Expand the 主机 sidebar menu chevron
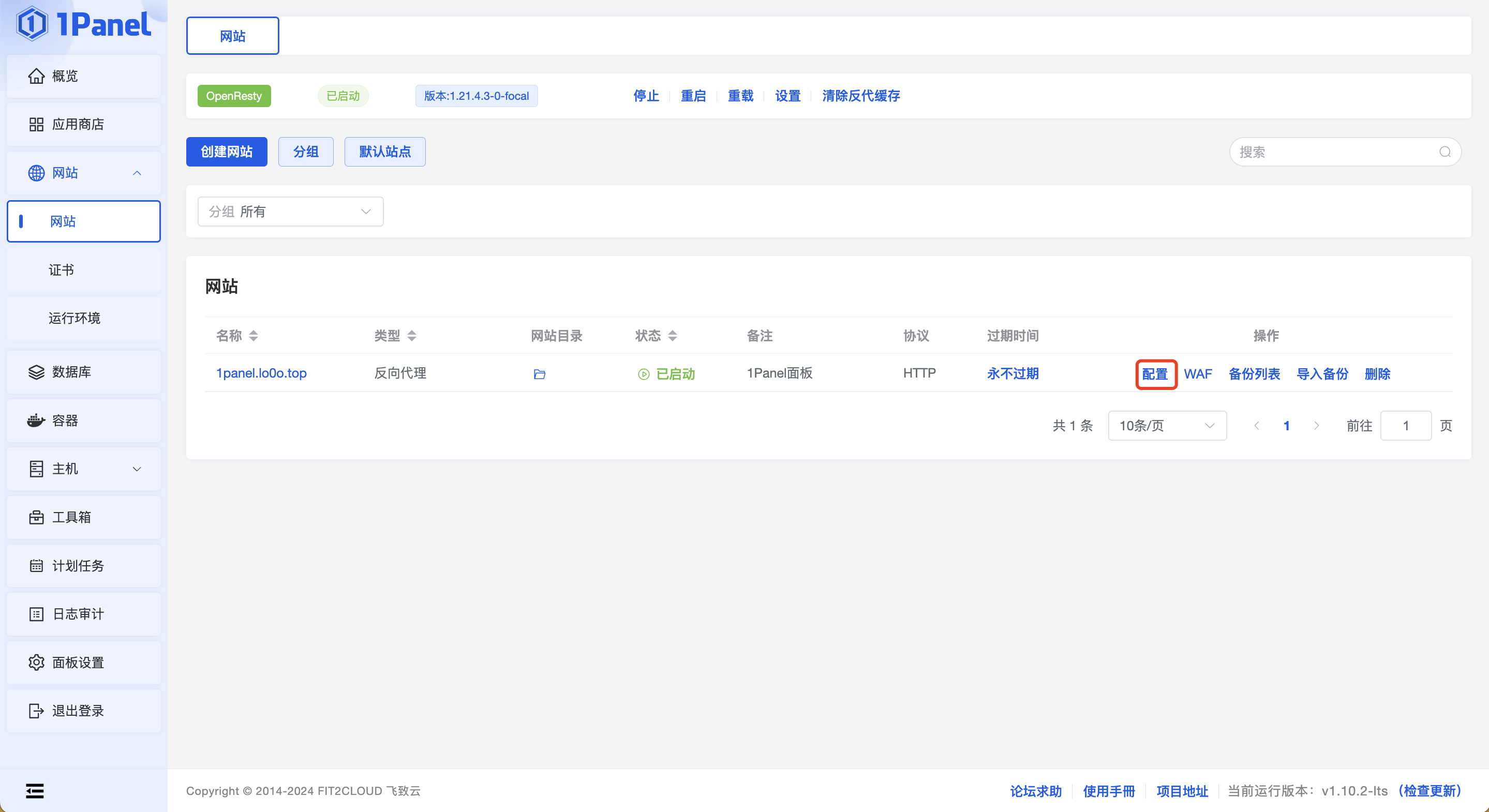Image resolution: width=1489 pixels, height=812 pixels. coord(137,469)
